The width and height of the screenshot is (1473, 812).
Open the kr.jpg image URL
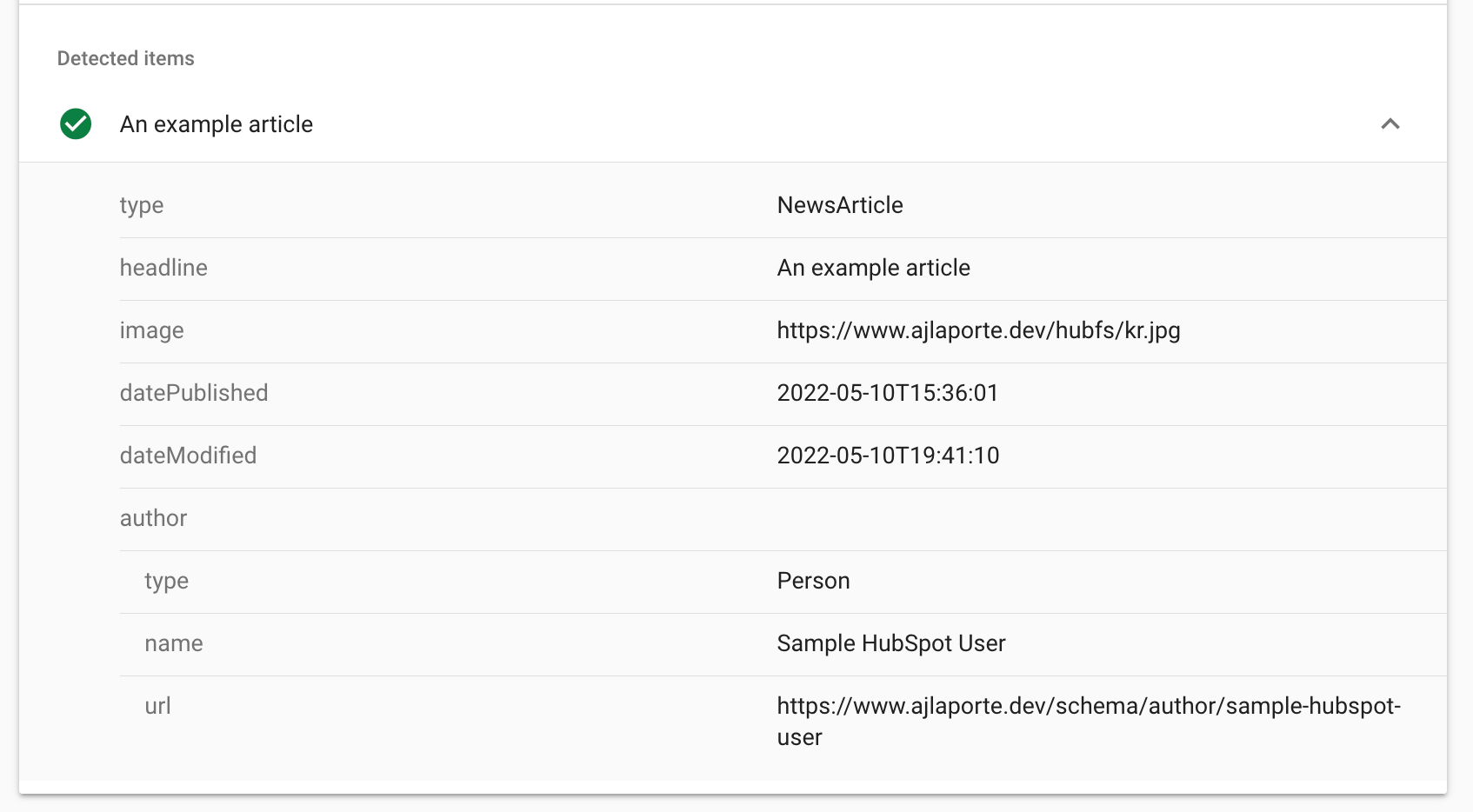pyautogui.click(x=978, y=330)
